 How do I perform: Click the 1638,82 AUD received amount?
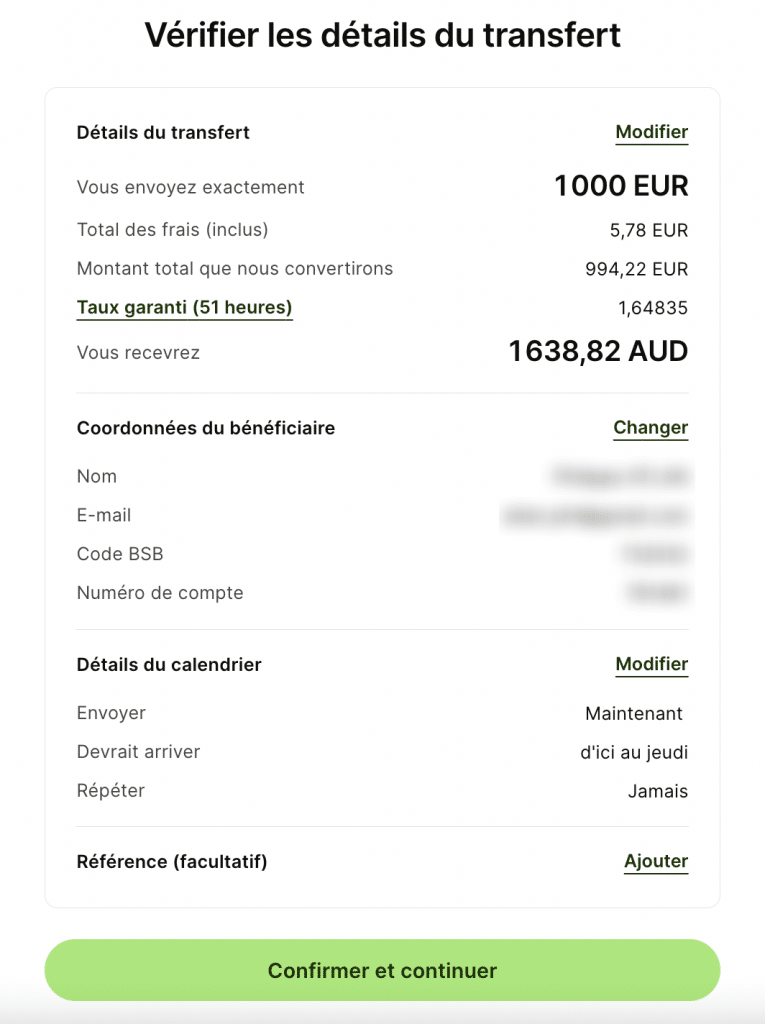(x=598, y=351)
